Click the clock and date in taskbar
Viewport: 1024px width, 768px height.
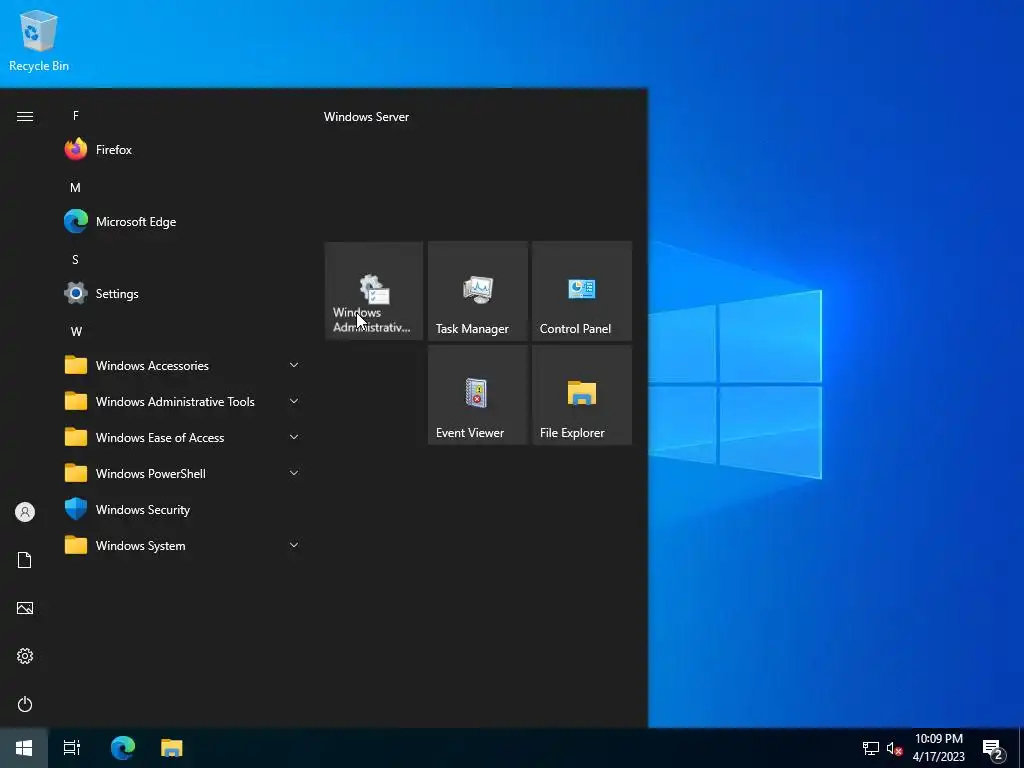[938, 748]
